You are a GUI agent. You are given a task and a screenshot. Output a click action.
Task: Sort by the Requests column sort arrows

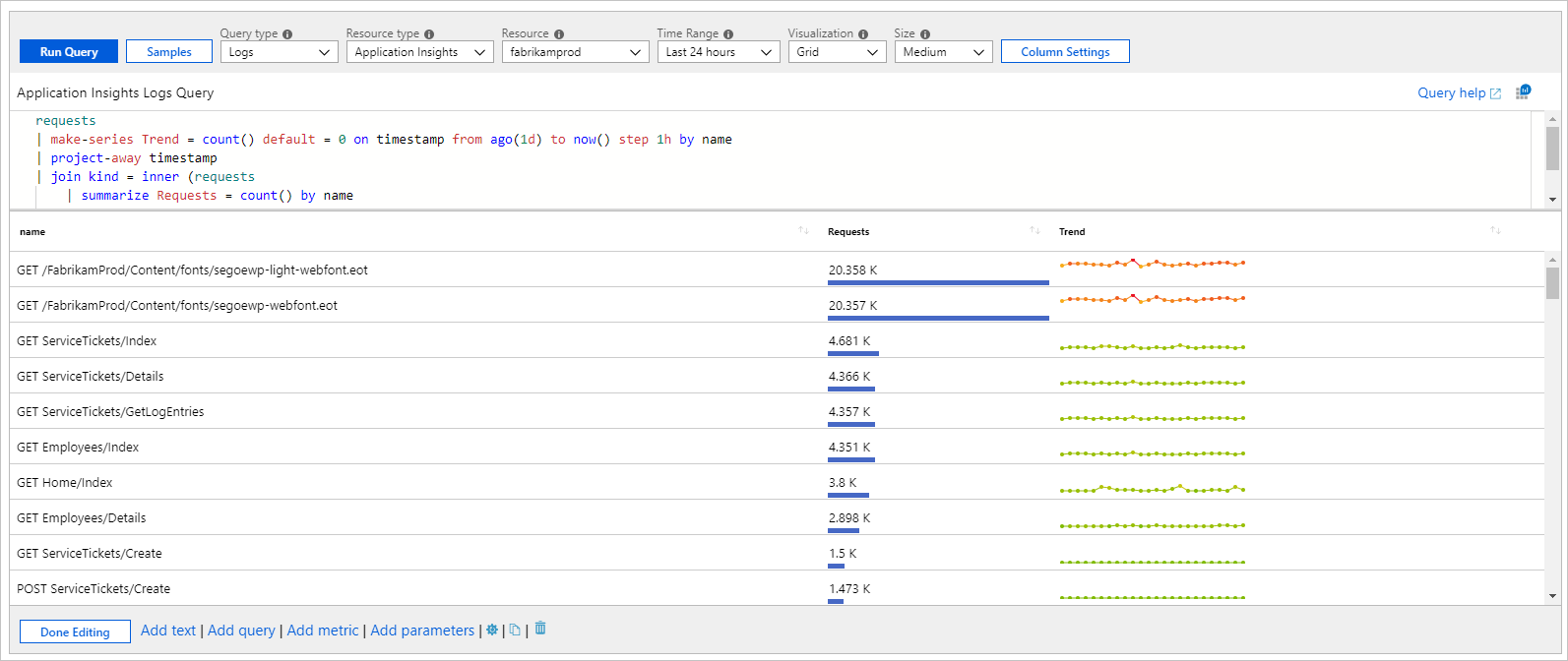point(1035,231)
